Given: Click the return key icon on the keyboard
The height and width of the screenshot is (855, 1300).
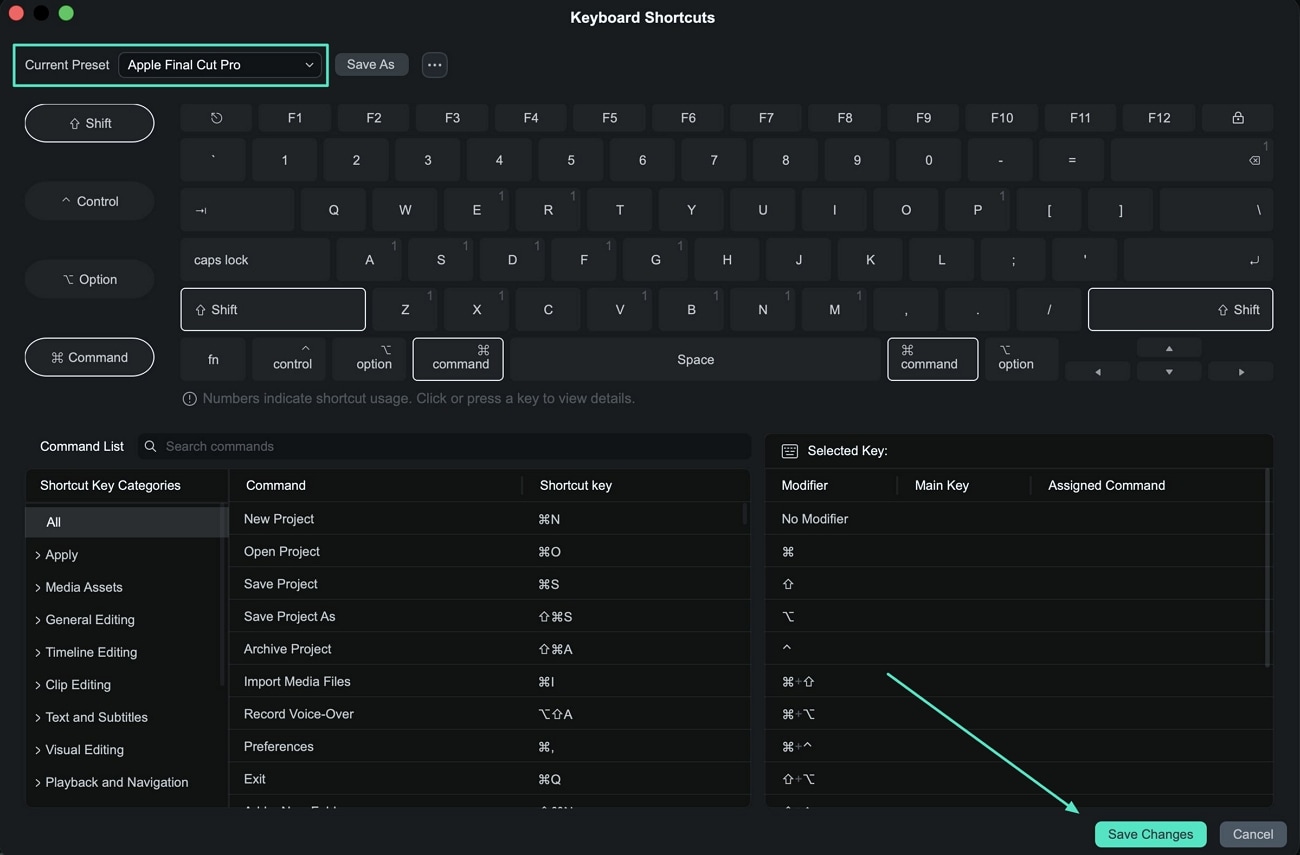Looking at the screenshot, I should (x=1254, y=260).
